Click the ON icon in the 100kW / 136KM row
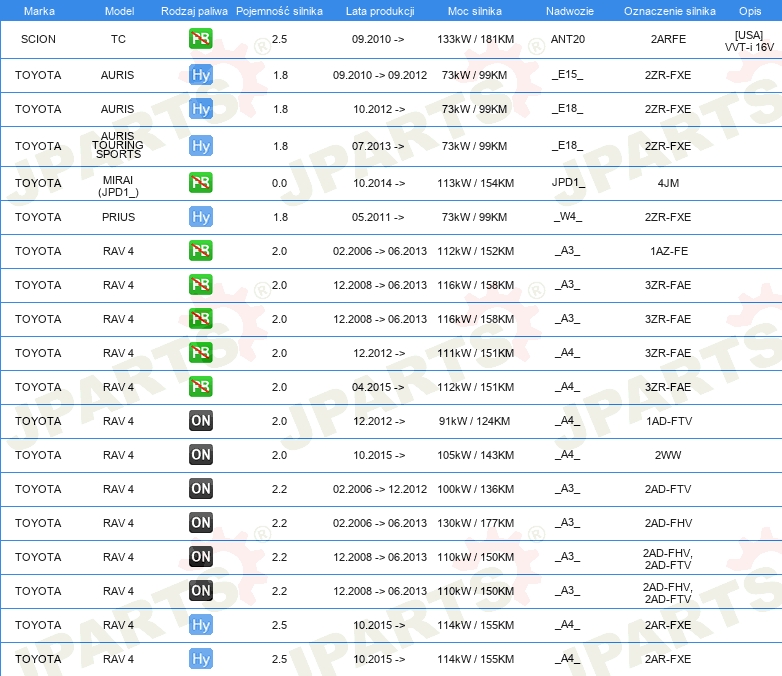The height and width of the screenshot is (676, 782). 200,489
